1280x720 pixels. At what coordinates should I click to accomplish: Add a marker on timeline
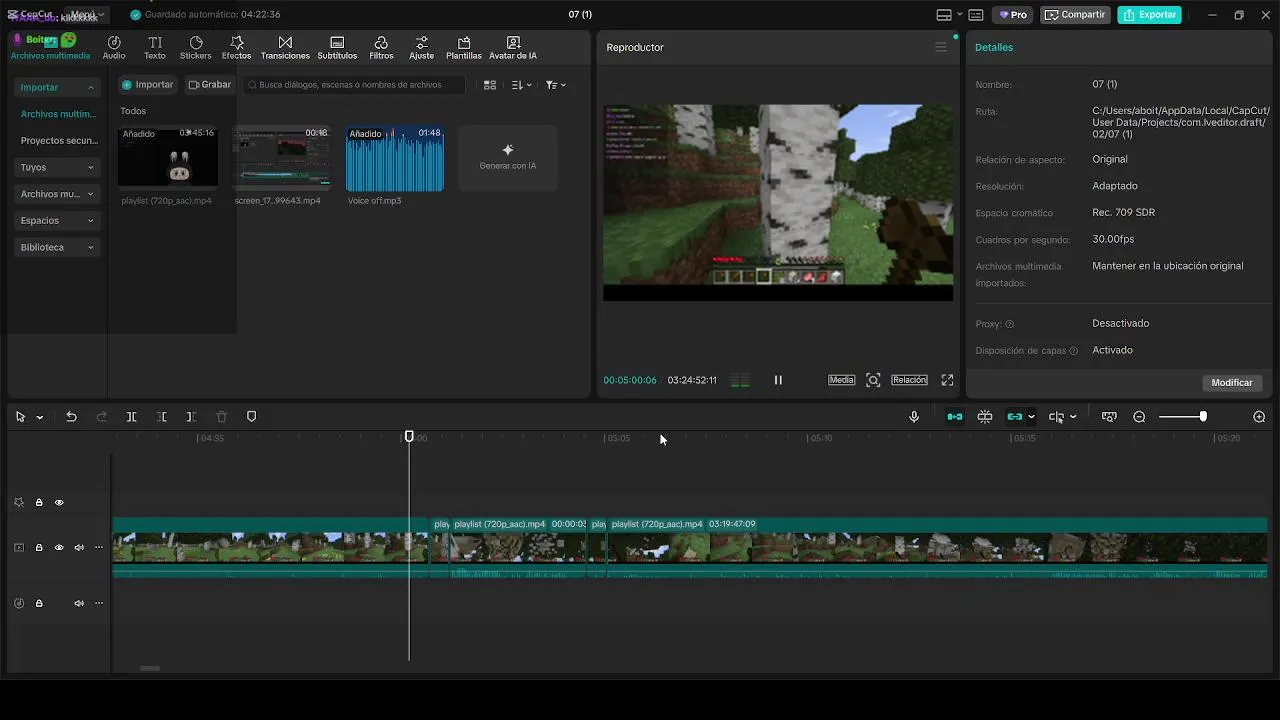tap(251, 417)
